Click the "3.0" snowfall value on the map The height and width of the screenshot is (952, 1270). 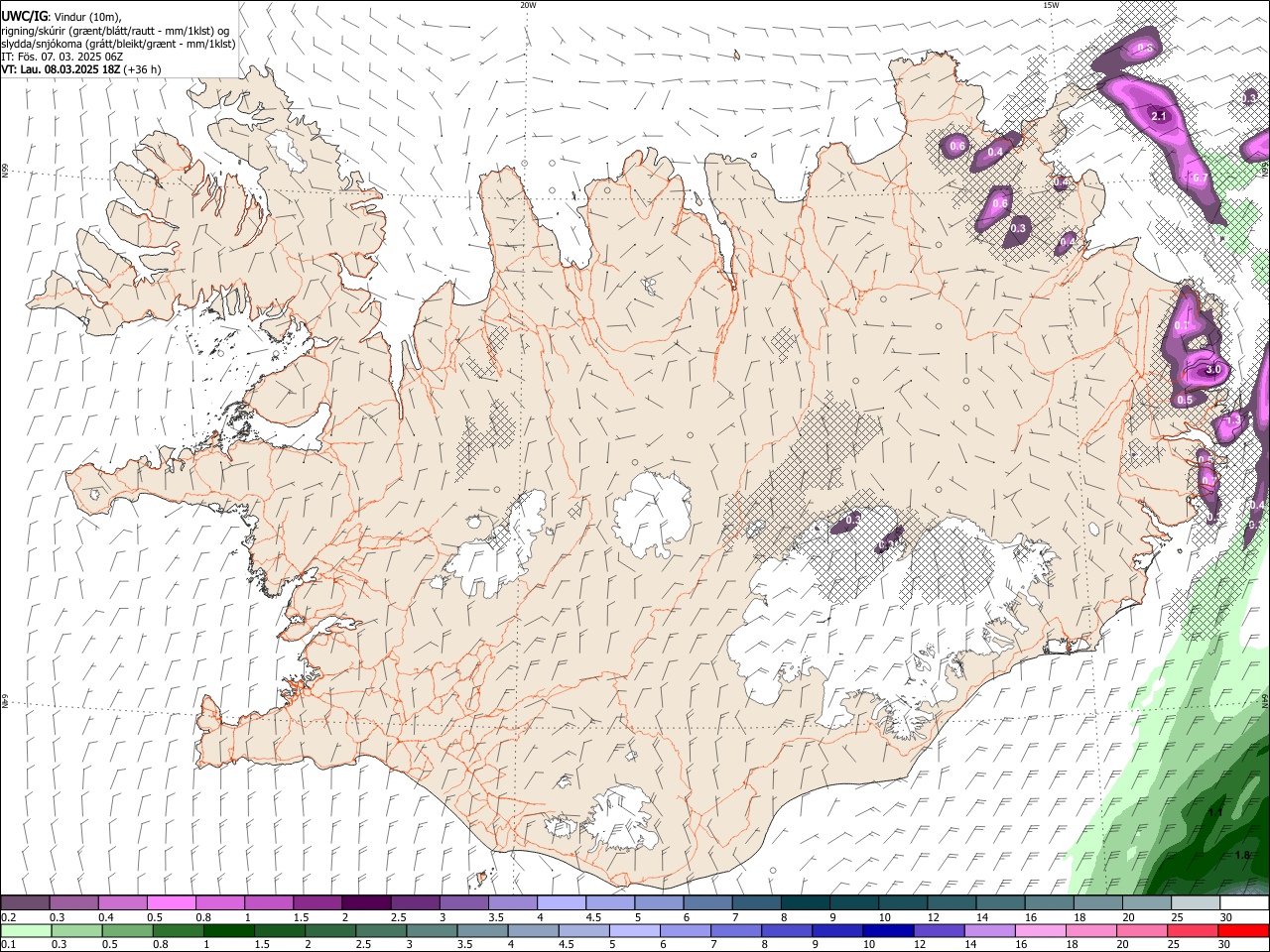click(x=1212, y=370)
